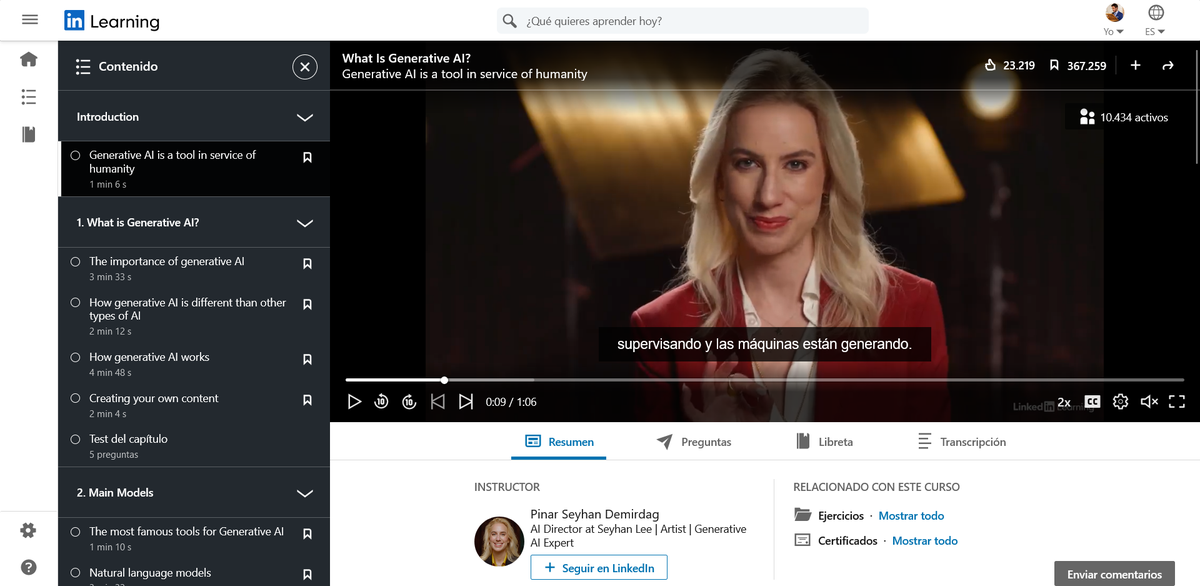This screenshot has width=1200, height=586.
Task: Bookmark 'How generative AI works' lesson
Action: (x=307, y=359)
